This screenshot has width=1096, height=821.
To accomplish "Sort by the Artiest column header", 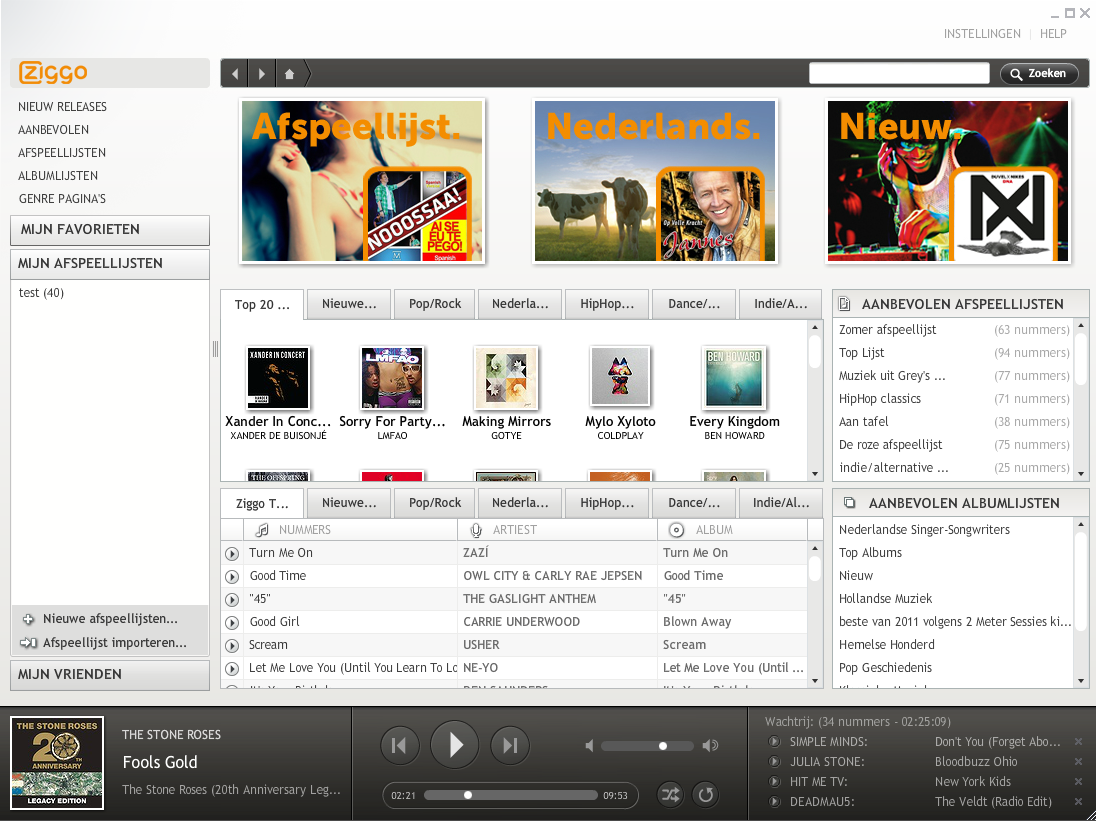I will [x=557, y=530].
